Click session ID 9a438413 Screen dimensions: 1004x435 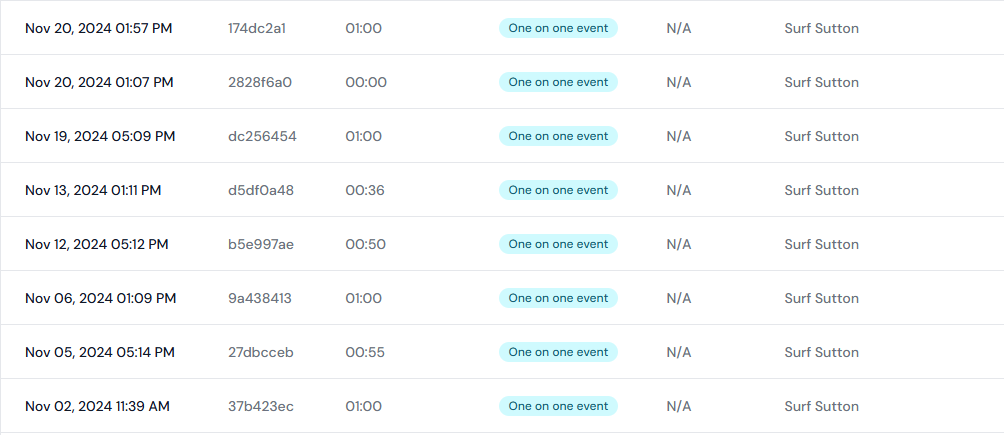pos(260,298)
